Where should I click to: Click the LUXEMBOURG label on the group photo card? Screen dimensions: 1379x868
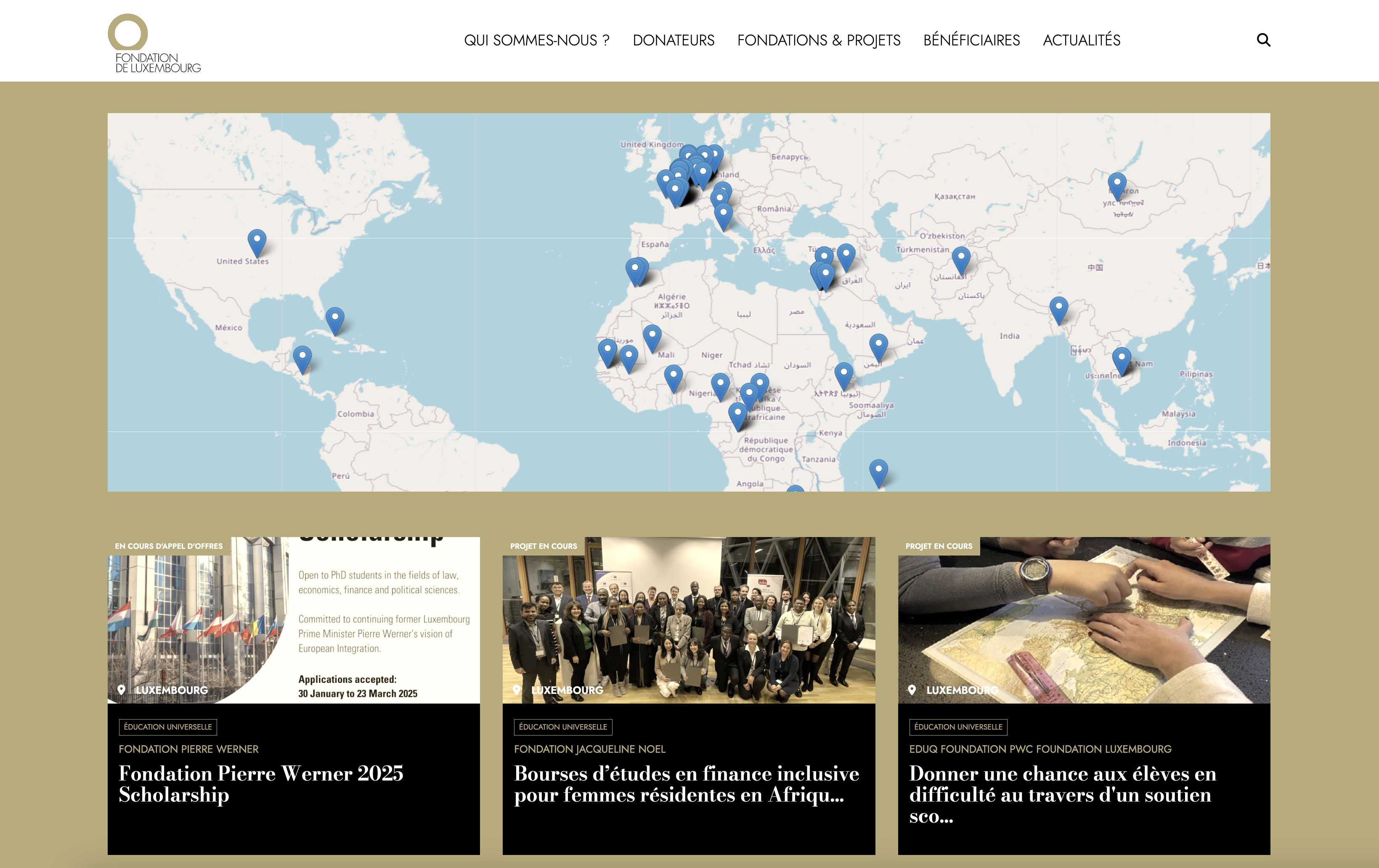[567, 690]
